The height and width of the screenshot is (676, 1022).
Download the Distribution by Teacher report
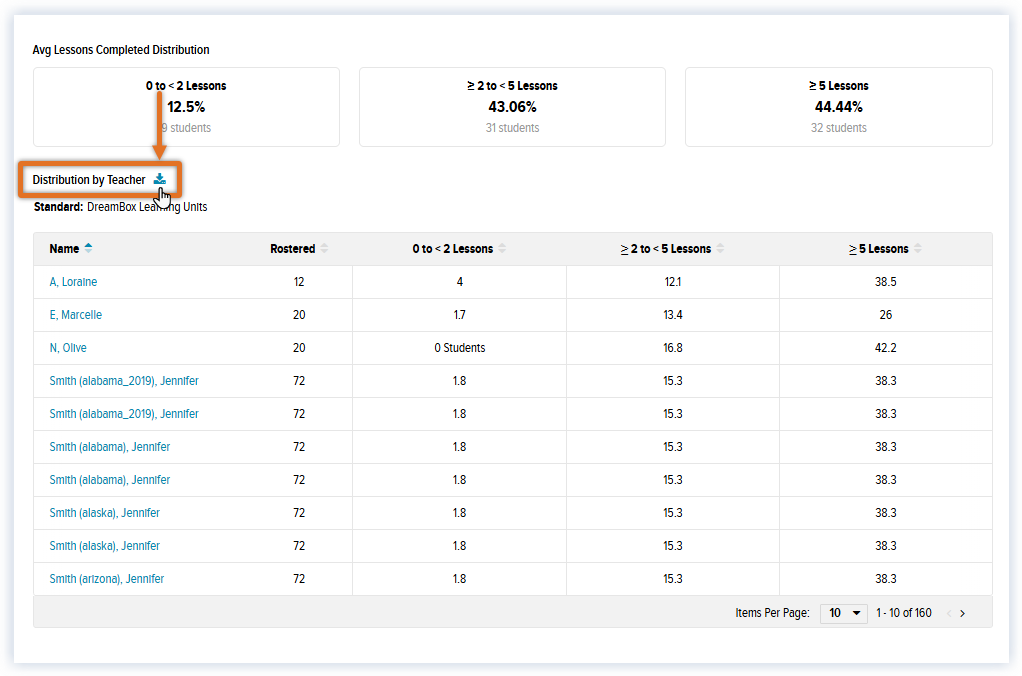160,179
